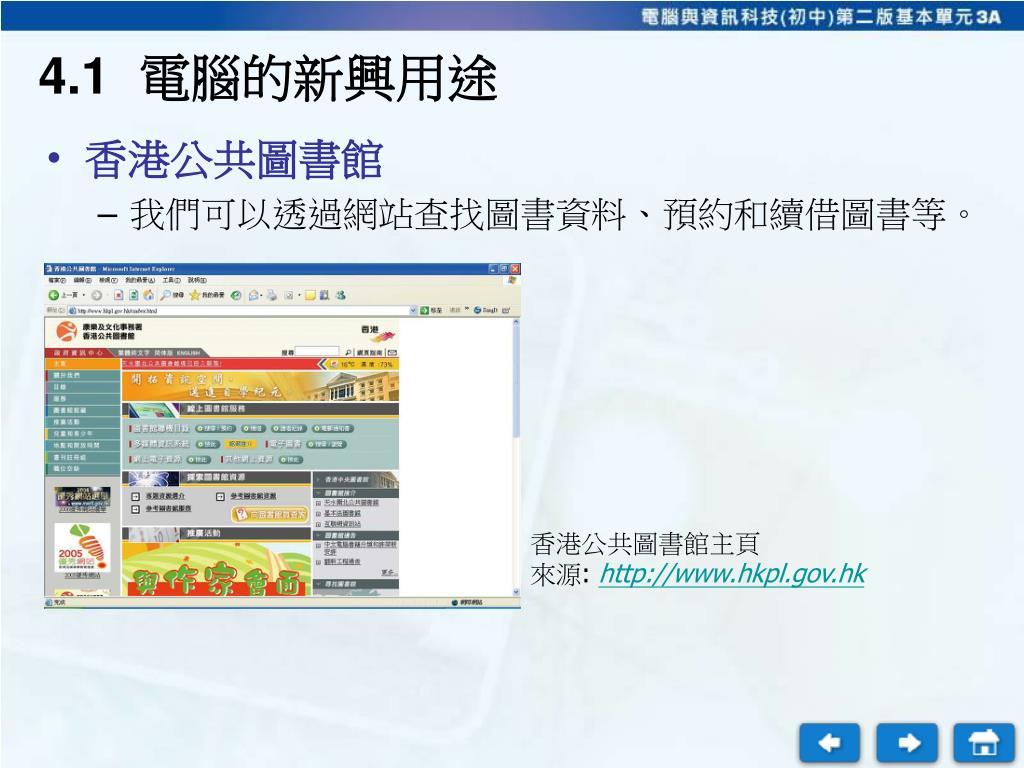Click the IE Stop button in the screenshot toolbar
The width and height of the screenshot is (1024, 768).
point(118,295)
